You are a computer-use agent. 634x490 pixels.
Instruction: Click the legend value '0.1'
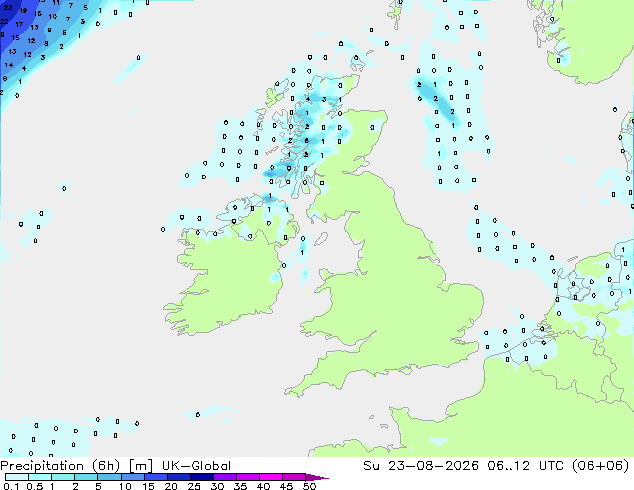pyautogui.click(x=11, y=486)
